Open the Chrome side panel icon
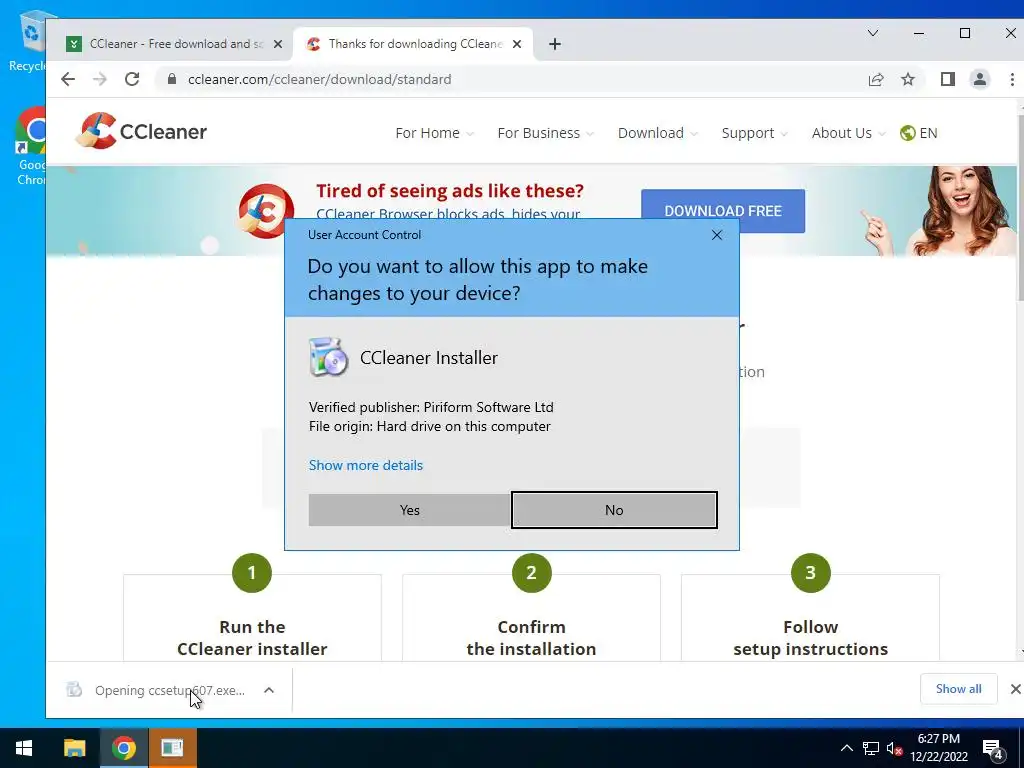 pyautogui.click(x=948, y=79)
